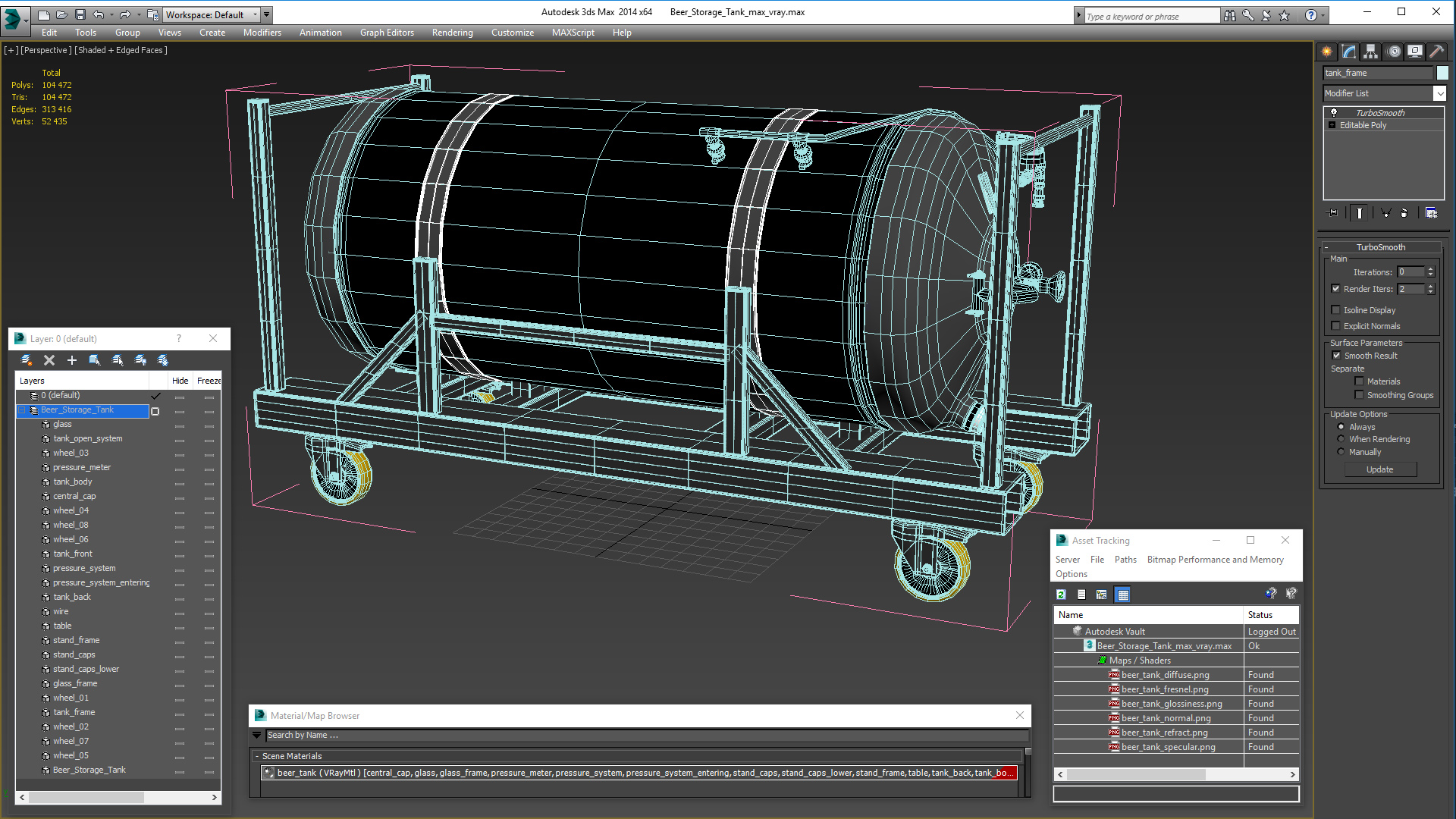Open the Modifiers menu

[262, 33]
